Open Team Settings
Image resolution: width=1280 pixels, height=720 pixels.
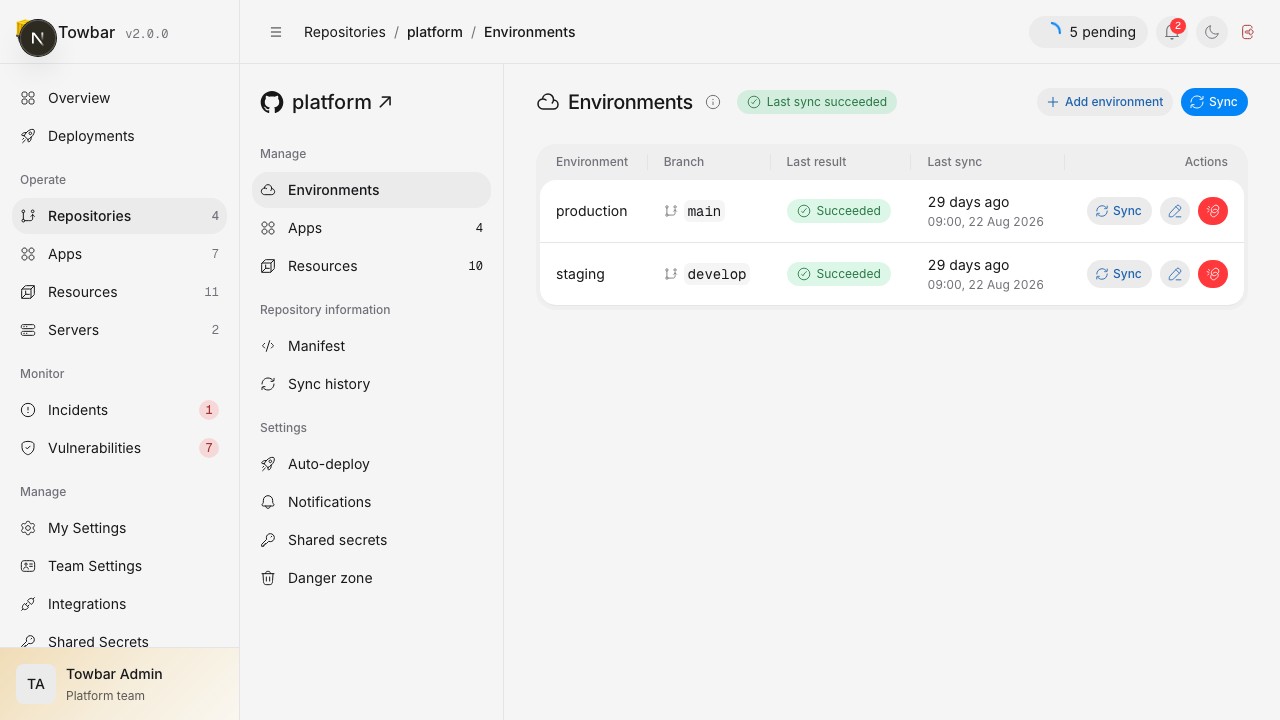tap(120, 566)
